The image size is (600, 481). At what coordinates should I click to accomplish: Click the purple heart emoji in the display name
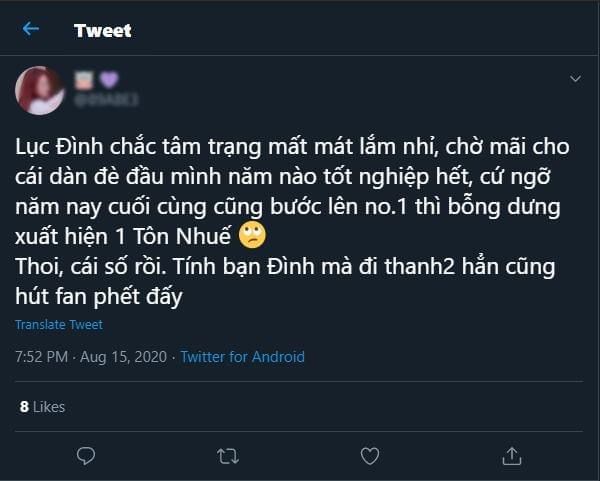pos(109,79)
